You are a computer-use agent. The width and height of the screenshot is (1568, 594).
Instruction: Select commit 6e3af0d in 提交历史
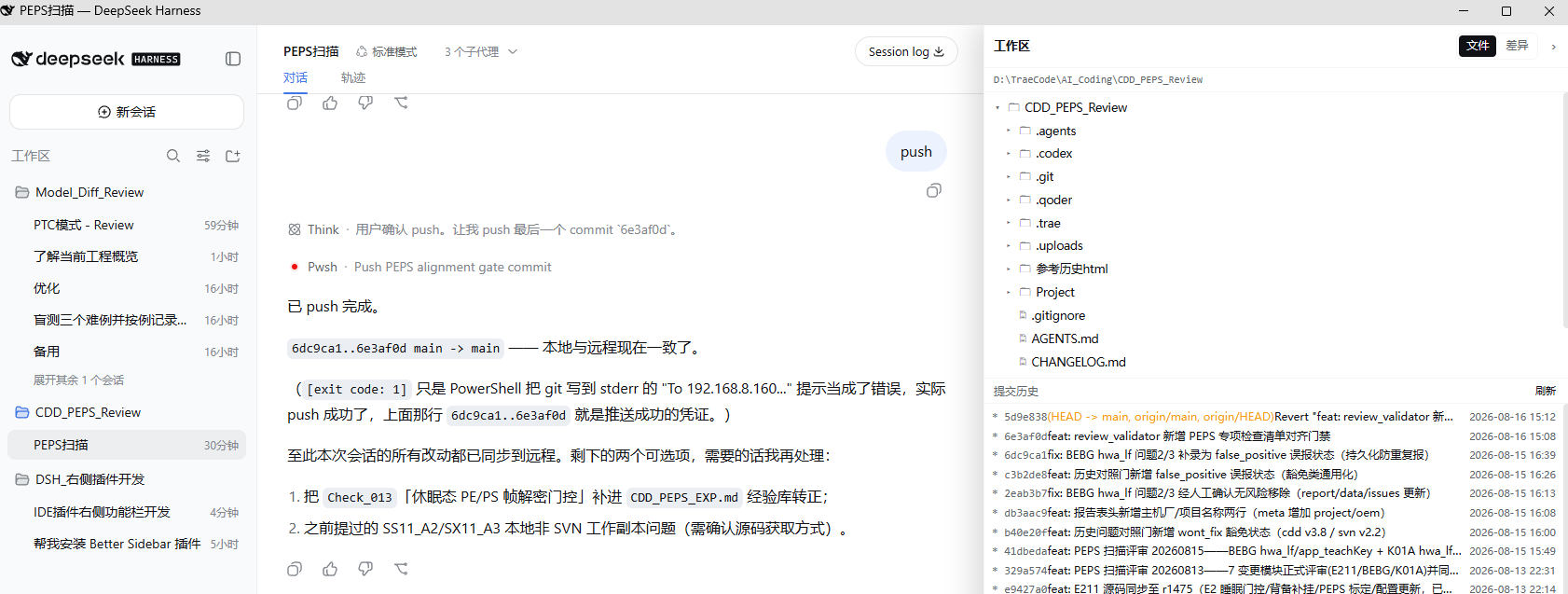pyautogui.click(x=1273, y=435)
